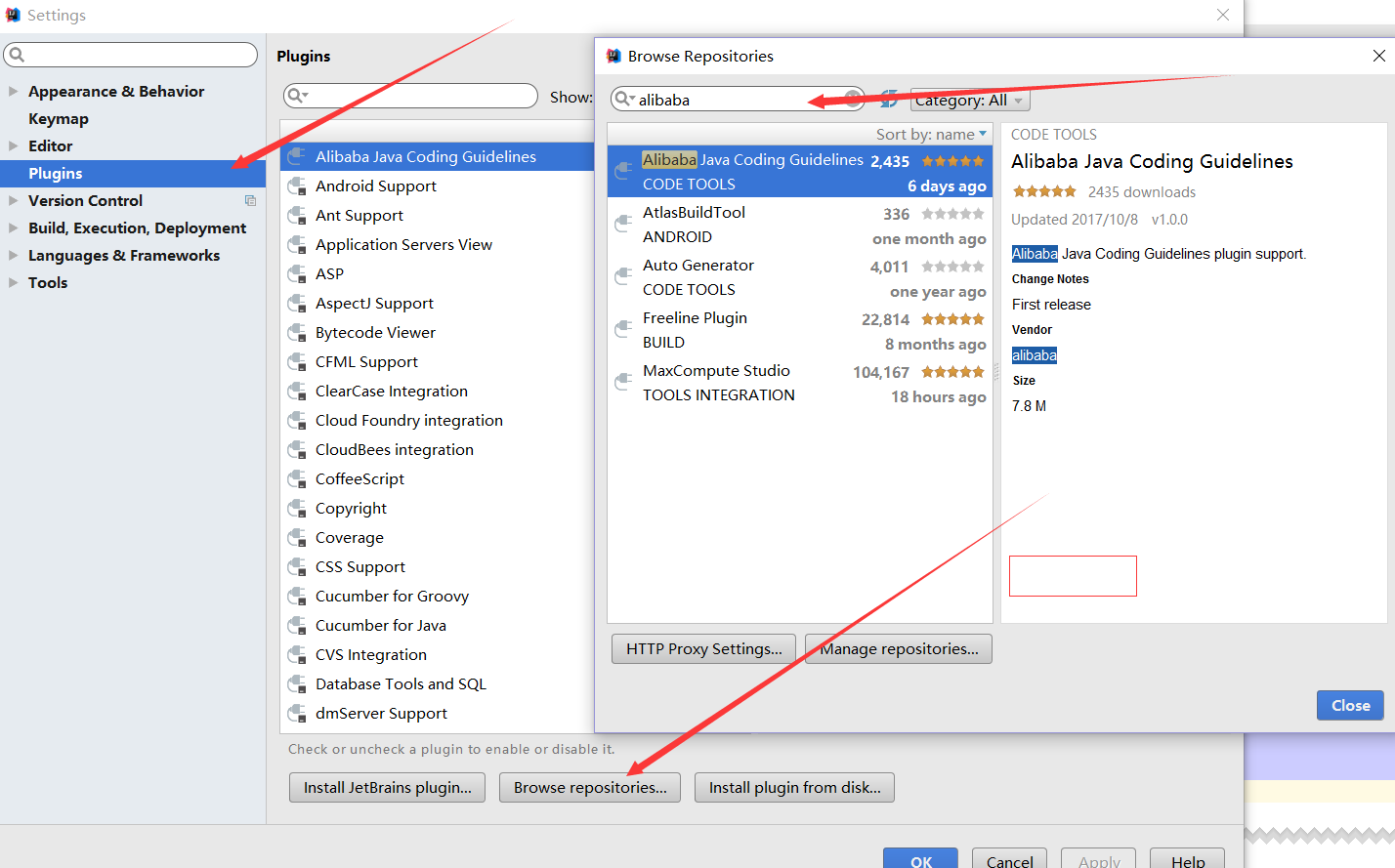
Task: Click the plug icon beside Freeline Plugin
Action: [622, 330]
